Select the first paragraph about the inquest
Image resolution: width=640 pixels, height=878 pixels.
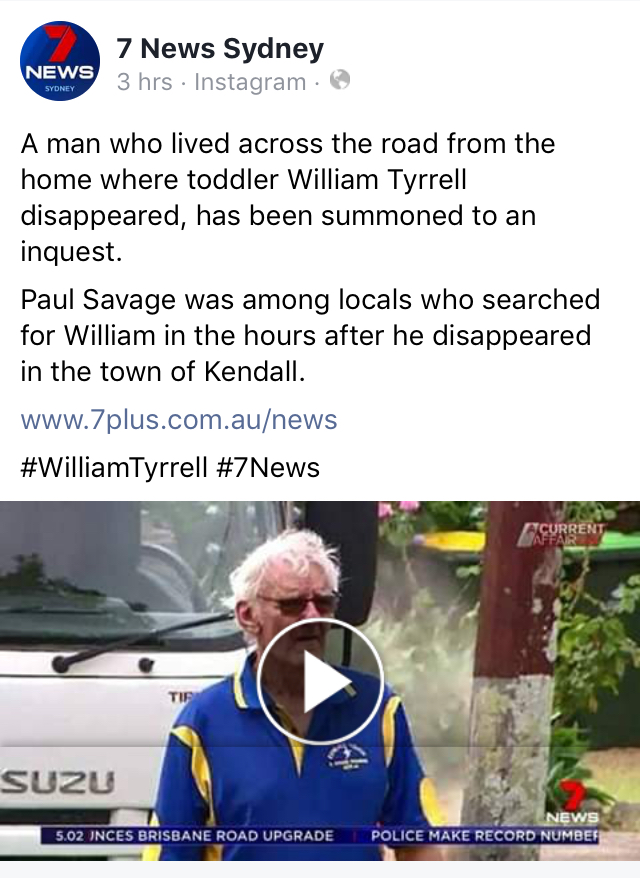(x=288, y=197)
